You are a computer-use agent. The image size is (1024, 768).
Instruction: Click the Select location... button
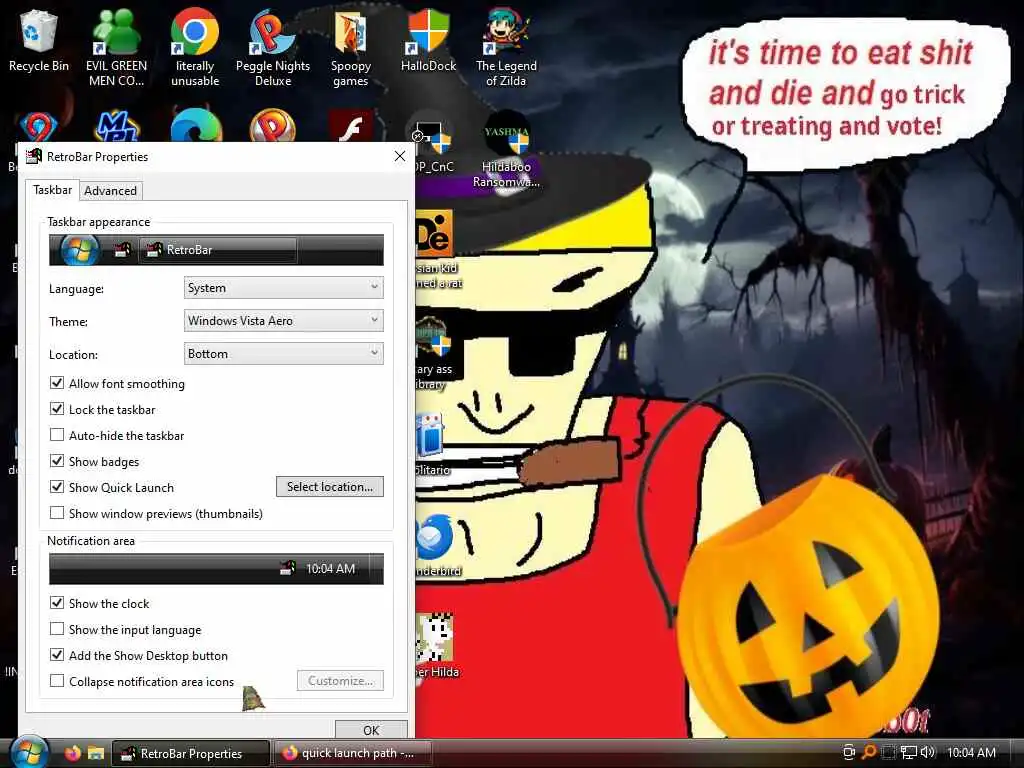click(330, 487)
